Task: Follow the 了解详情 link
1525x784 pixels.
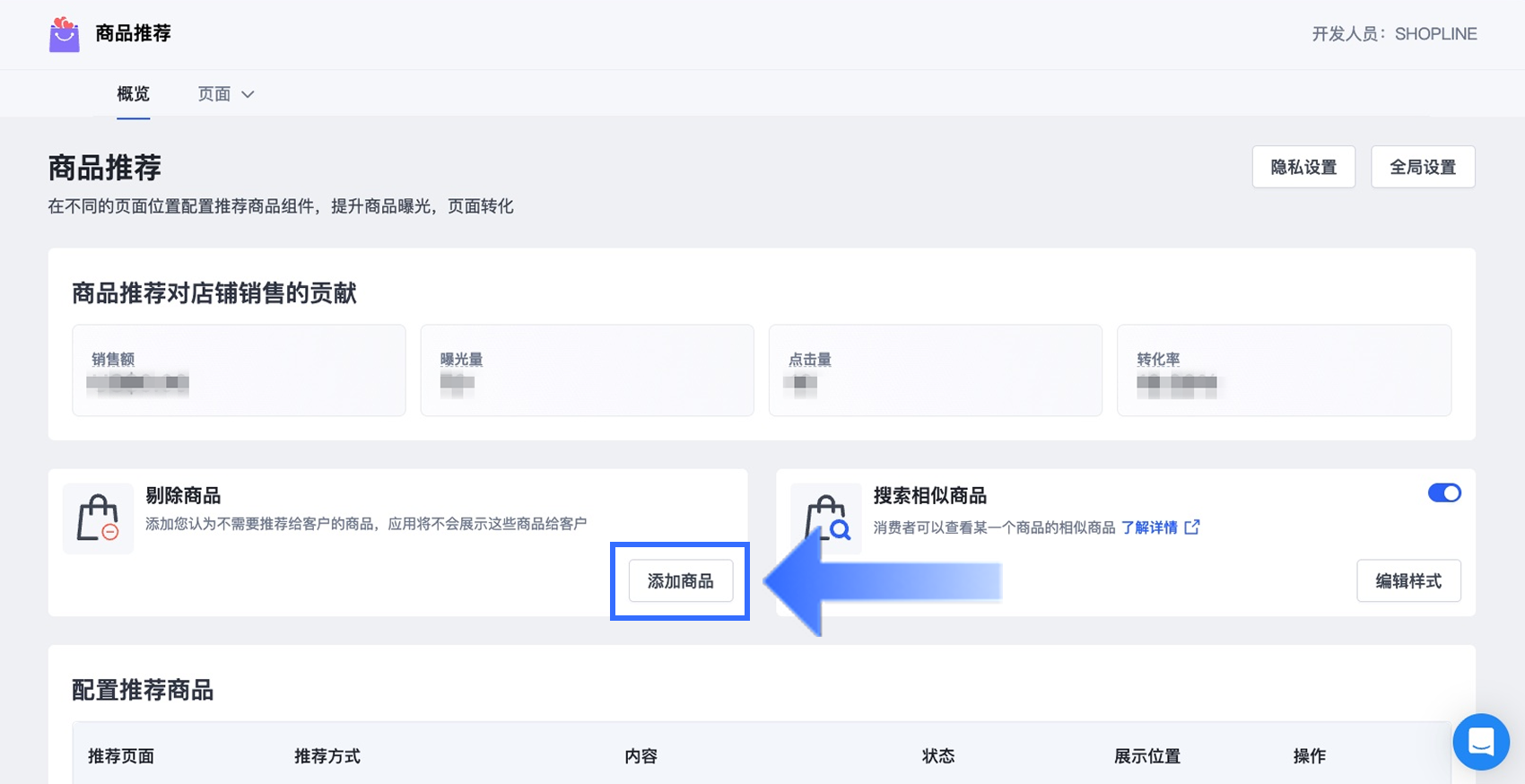Action: [1149, 527]
